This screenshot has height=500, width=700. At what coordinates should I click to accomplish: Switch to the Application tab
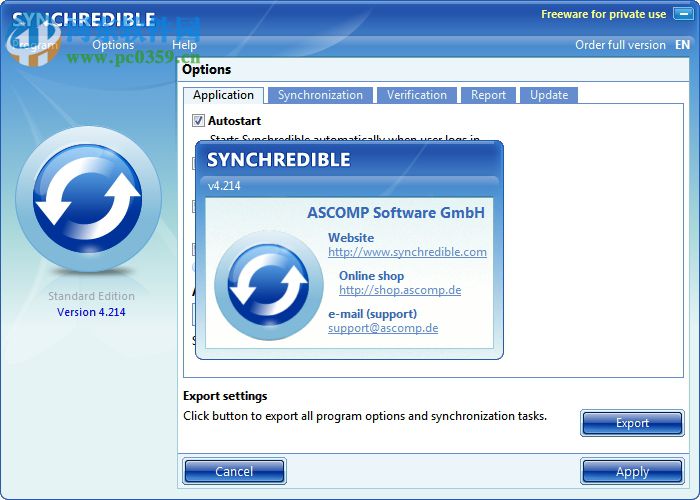click(x=224, y=95)
